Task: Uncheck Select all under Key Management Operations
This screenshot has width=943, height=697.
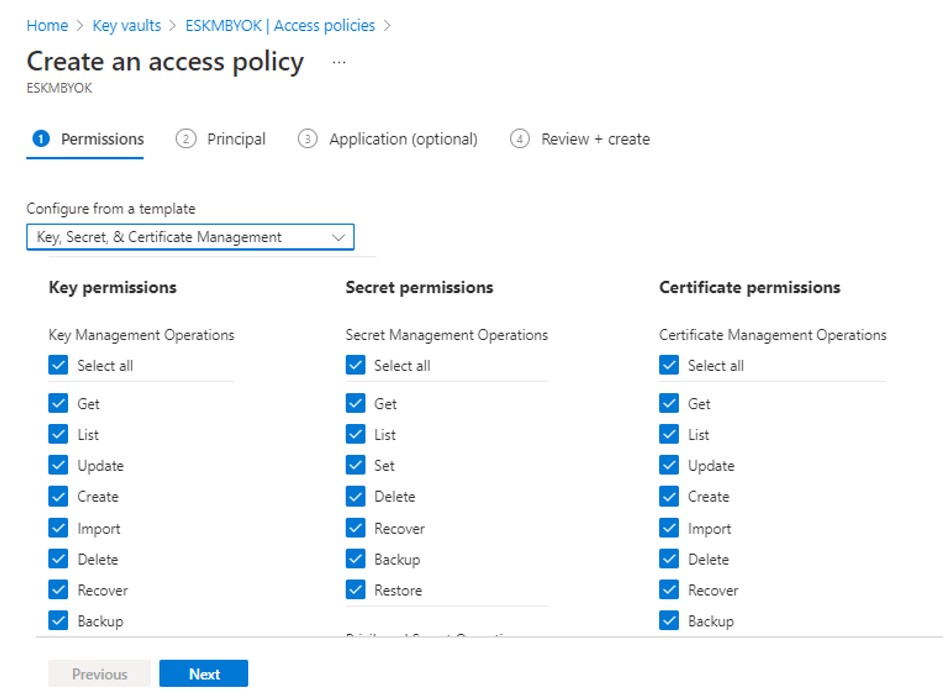Action: 58,365
